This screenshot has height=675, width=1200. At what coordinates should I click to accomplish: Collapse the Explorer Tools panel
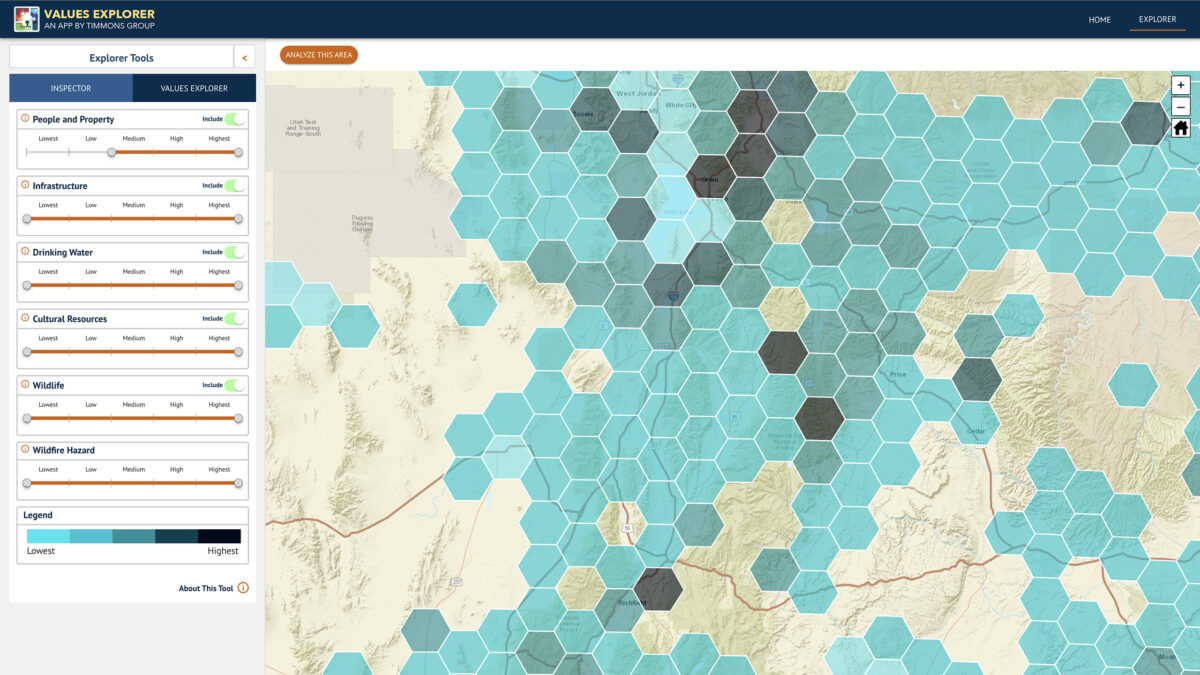point(244,57)
